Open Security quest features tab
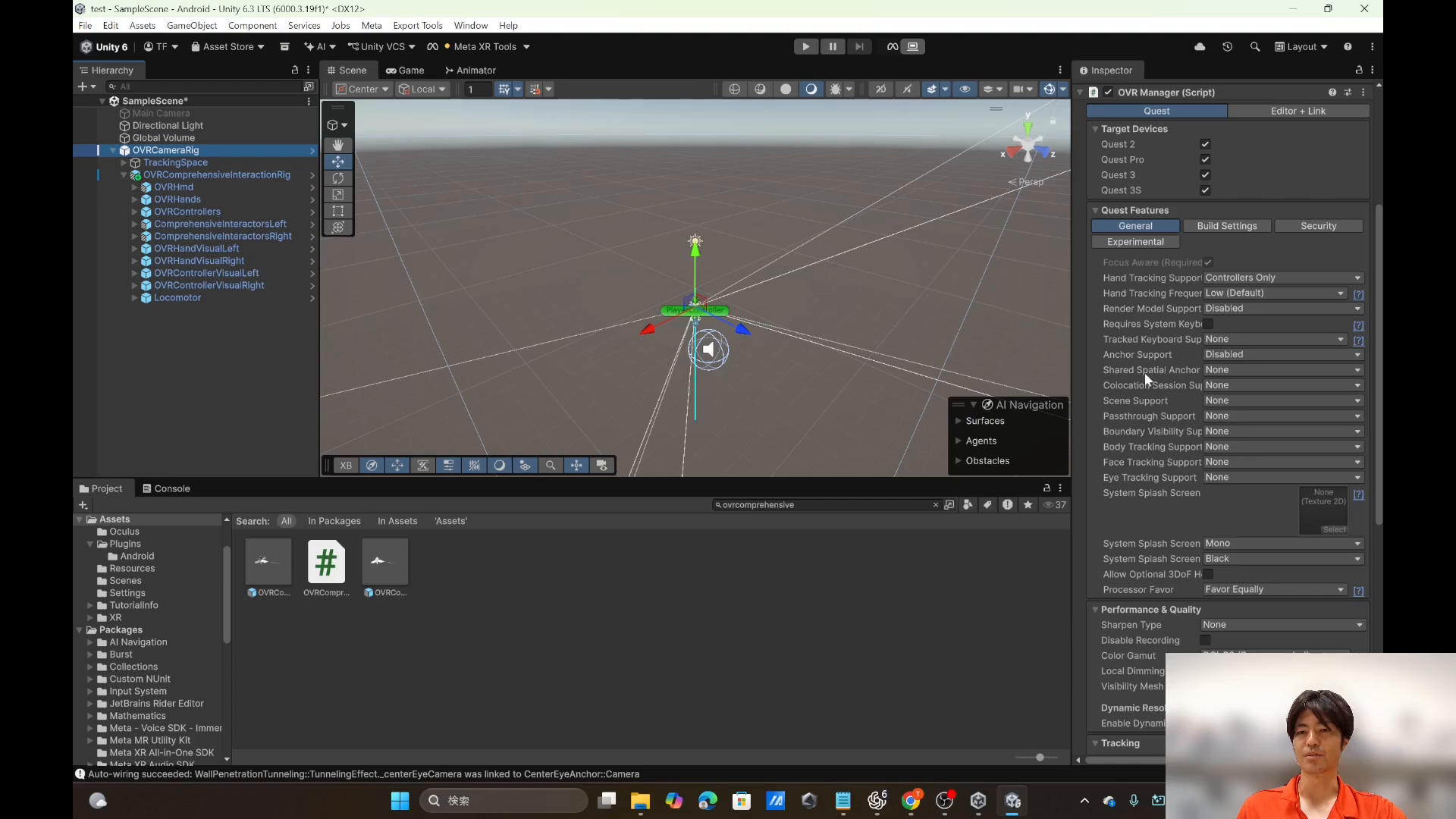The height and width of the screenshot is (819, 1456). click(1318, 226)
